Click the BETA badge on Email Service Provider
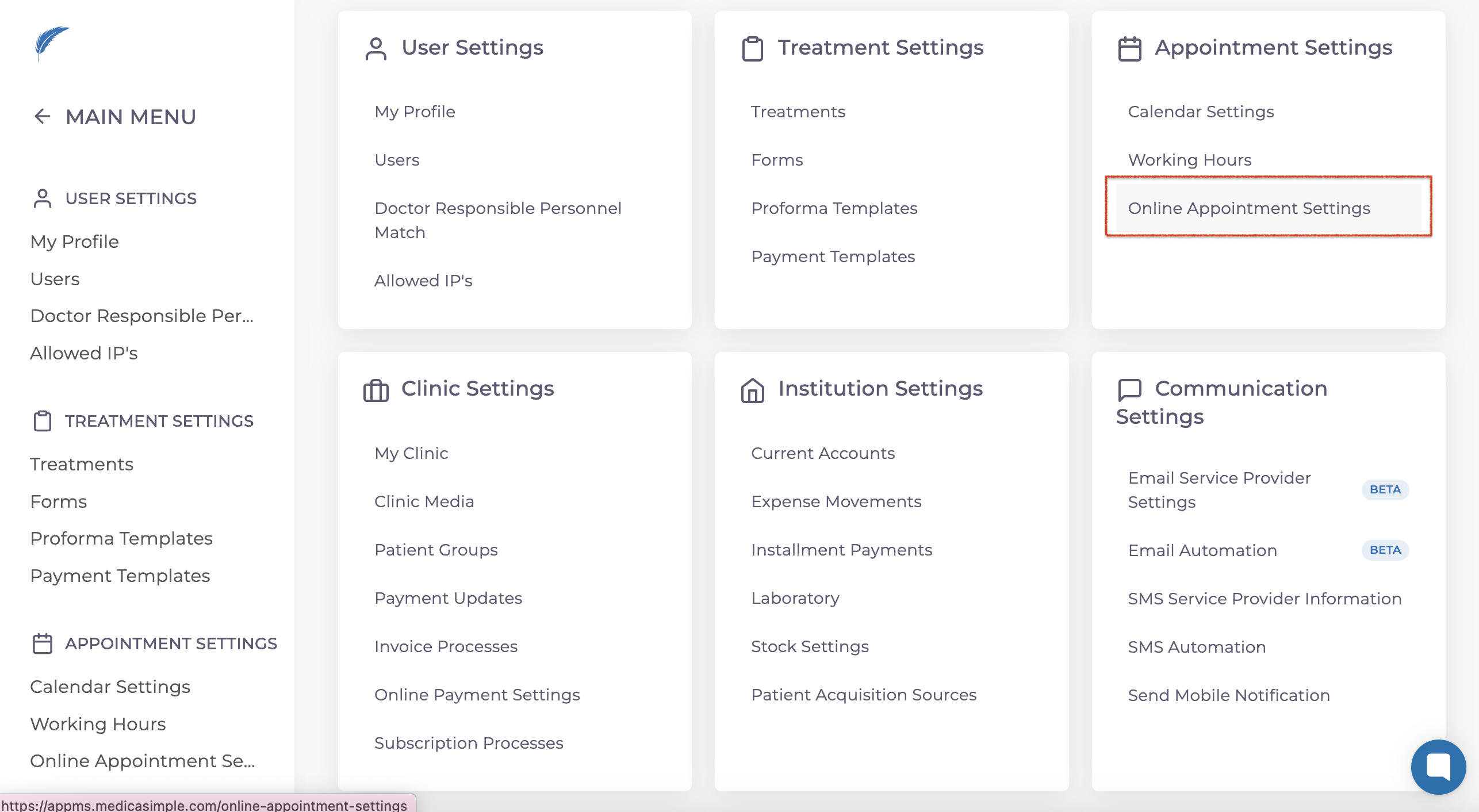This screenshot has height=812, width=1479. pyautogui.click(x=1385, y=489)
